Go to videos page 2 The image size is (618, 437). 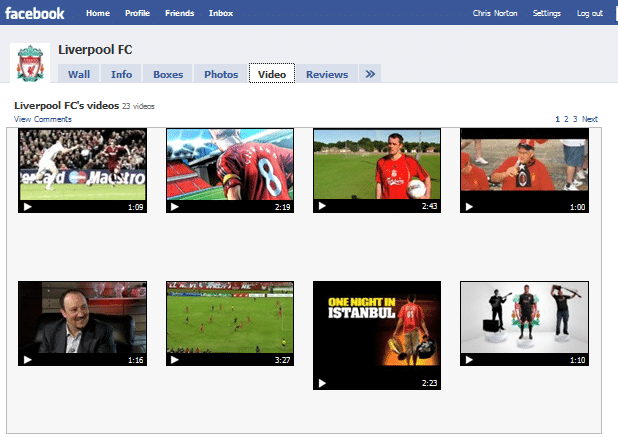[x=566, y=119]
